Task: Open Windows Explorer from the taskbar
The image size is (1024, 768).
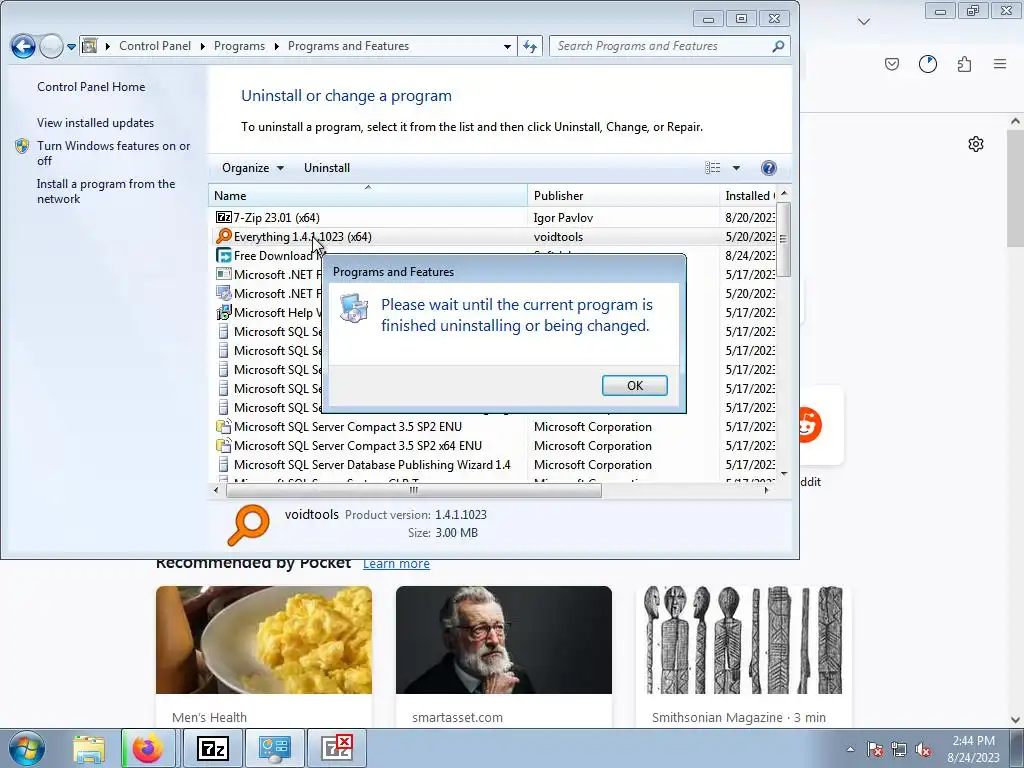Action: [89, 748]
